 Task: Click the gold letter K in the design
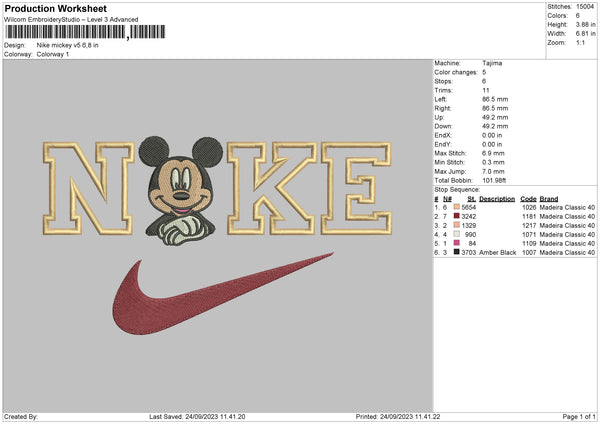(x=272, y=188)
